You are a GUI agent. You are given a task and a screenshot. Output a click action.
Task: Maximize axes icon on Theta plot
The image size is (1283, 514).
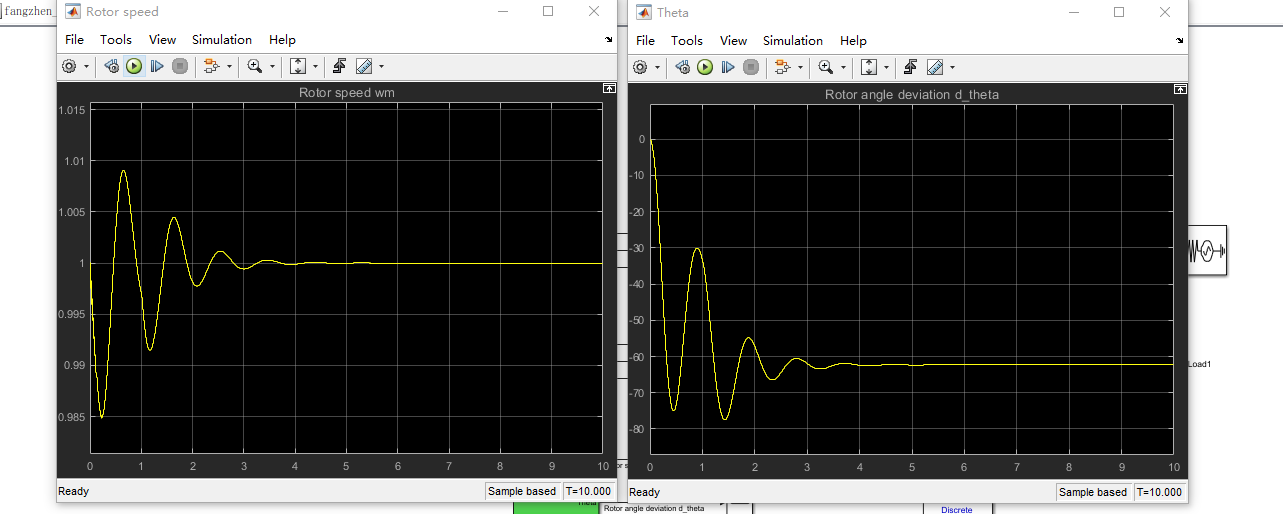tap(1180, 89)
